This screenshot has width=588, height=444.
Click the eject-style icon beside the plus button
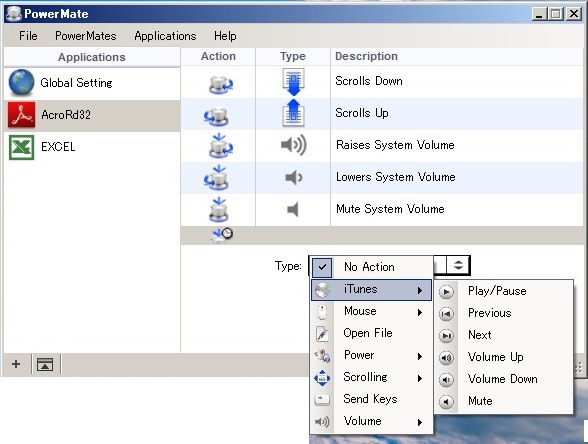tap(45, 364)
